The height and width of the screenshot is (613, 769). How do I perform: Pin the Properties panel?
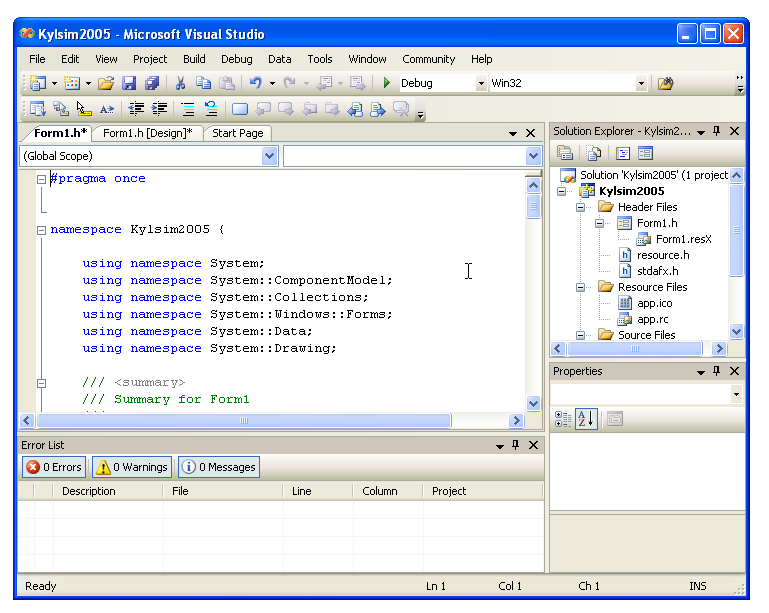click(x=717, y=371)
